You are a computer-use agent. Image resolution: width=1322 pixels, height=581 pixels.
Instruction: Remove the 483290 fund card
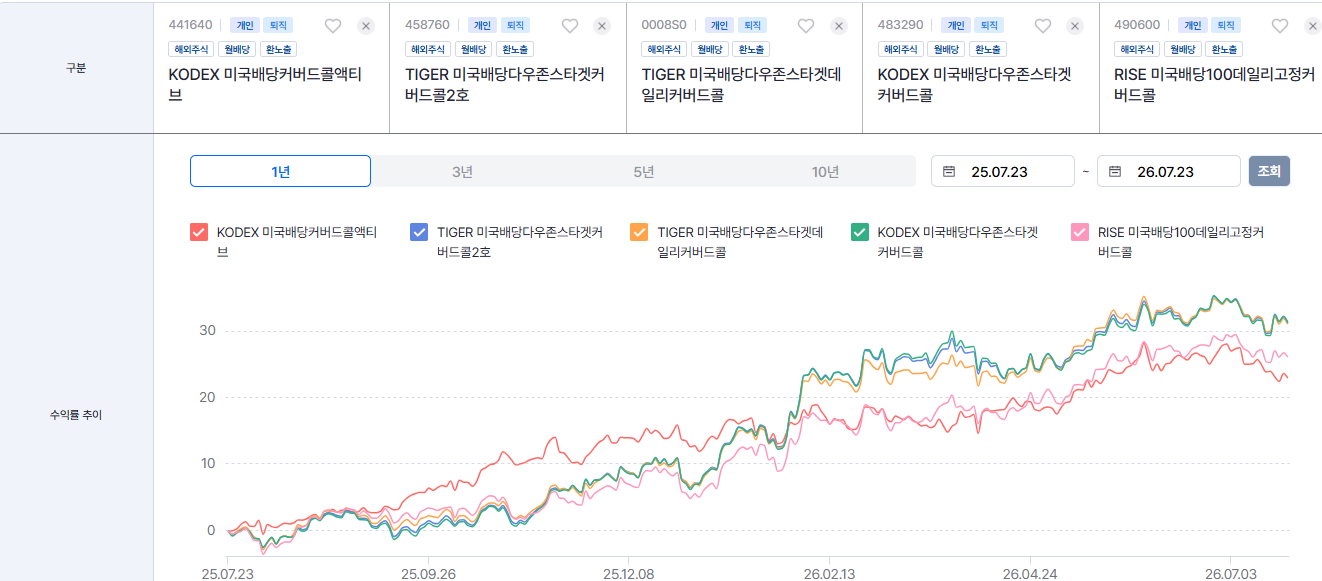click(1075, 26)
